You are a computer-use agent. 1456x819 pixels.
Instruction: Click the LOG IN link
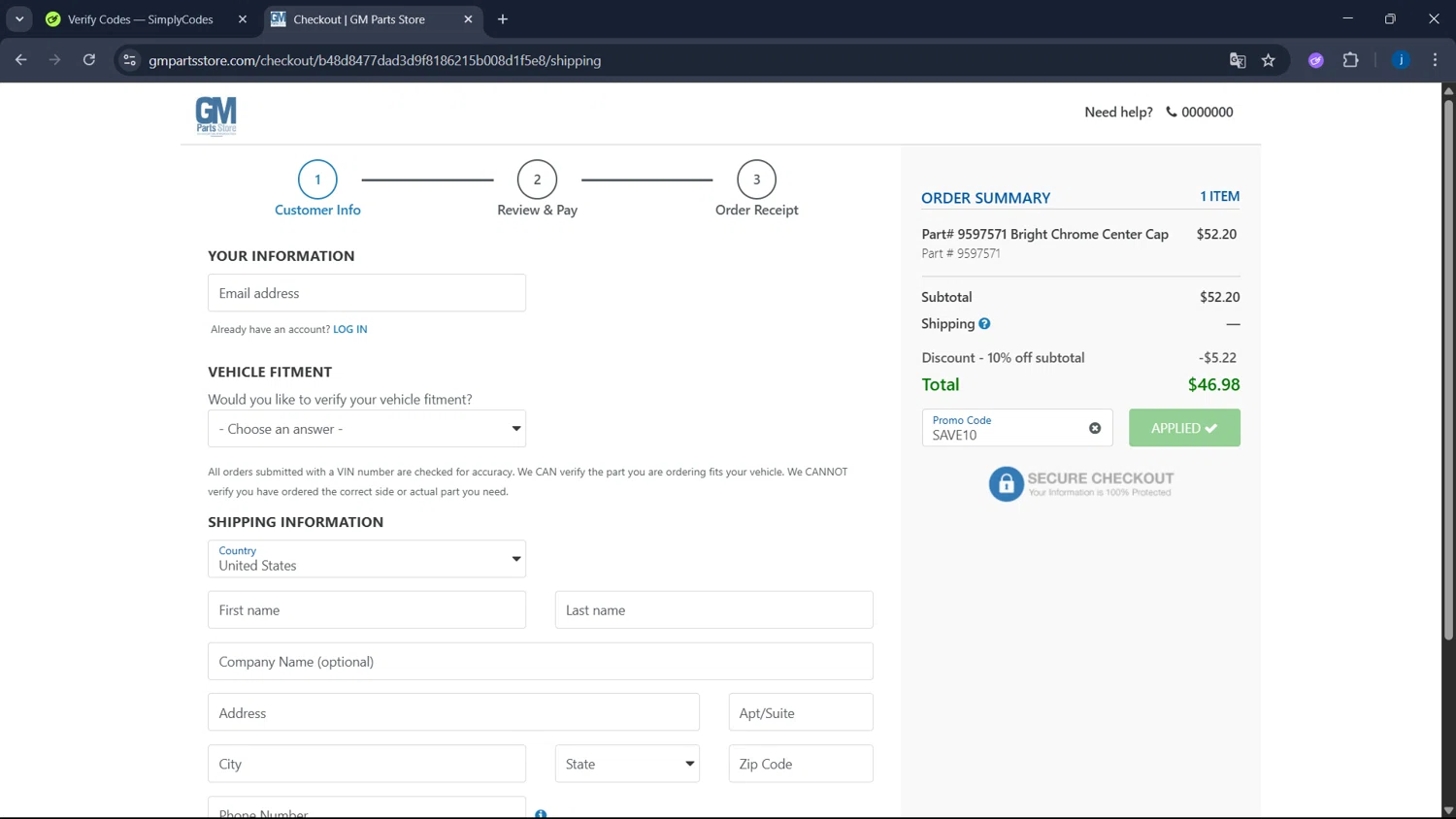point(350,329)
